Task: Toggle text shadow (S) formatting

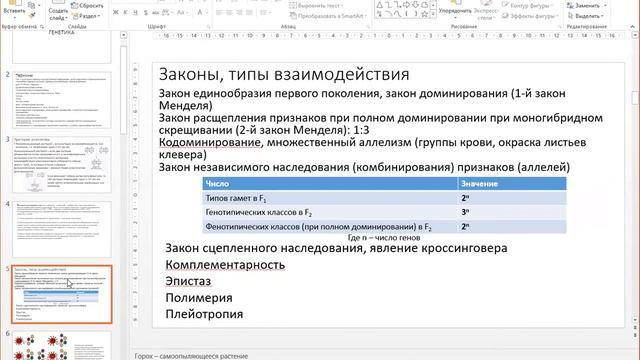Action: point(145,13)
